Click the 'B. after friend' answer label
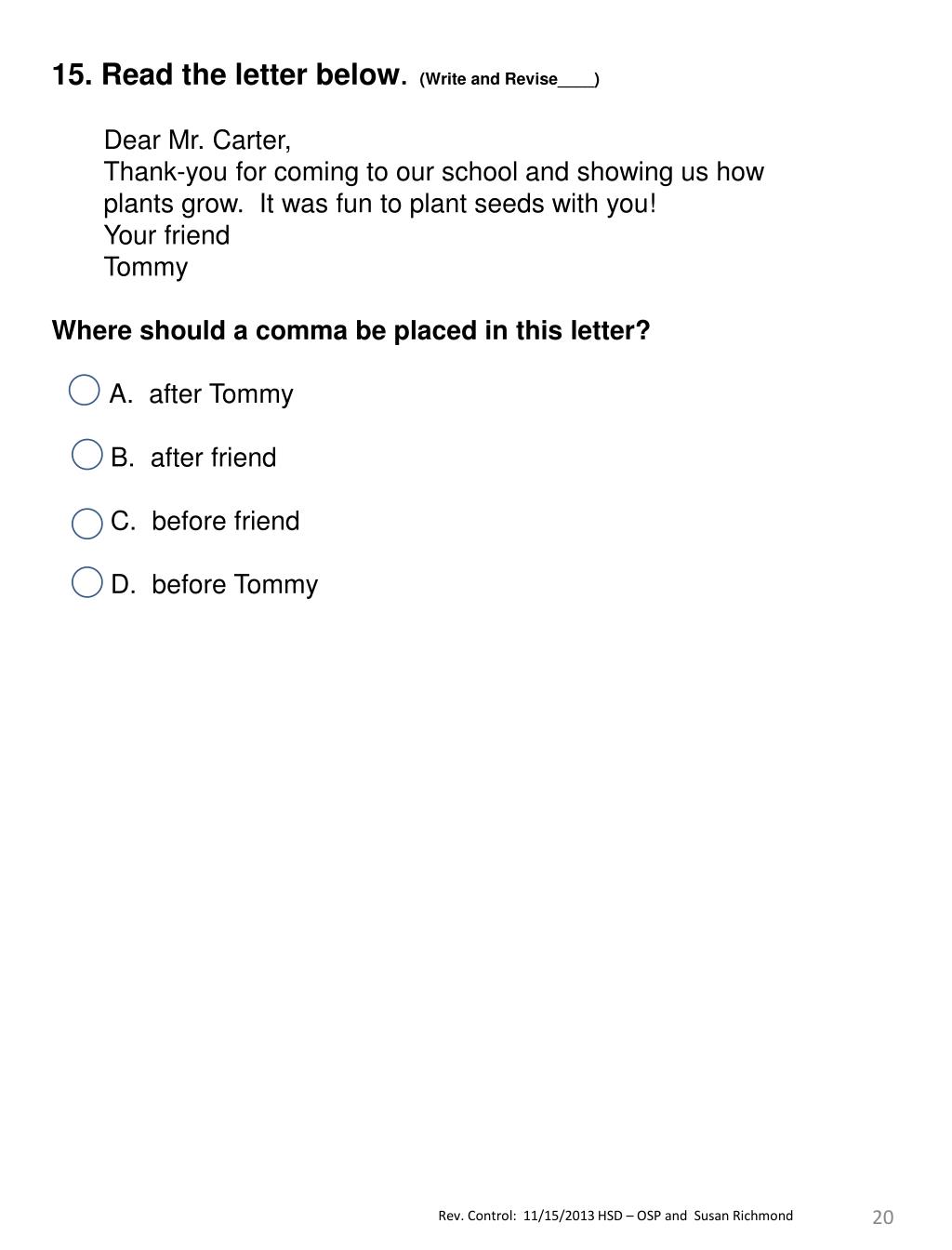 [x=193, y=458]
